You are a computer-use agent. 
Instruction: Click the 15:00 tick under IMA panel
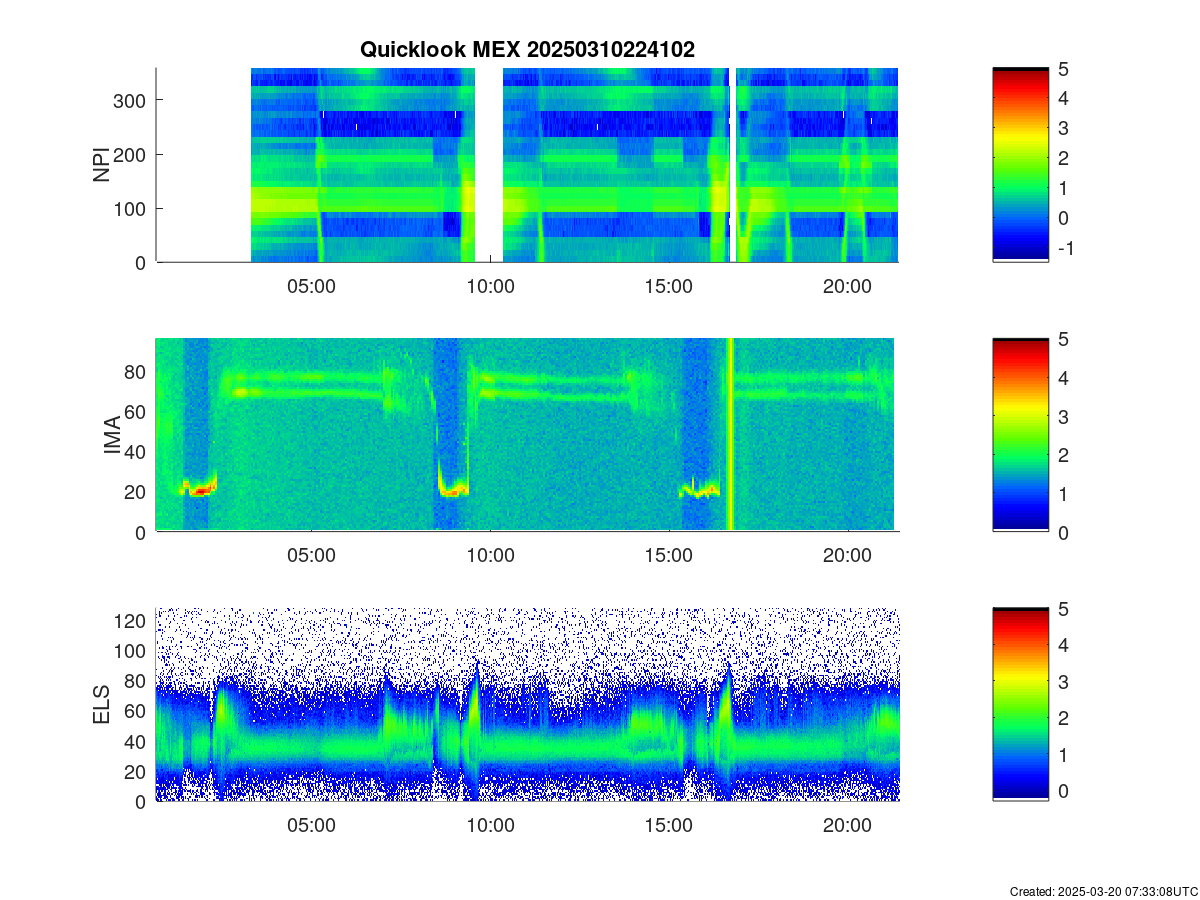(669, 554)
